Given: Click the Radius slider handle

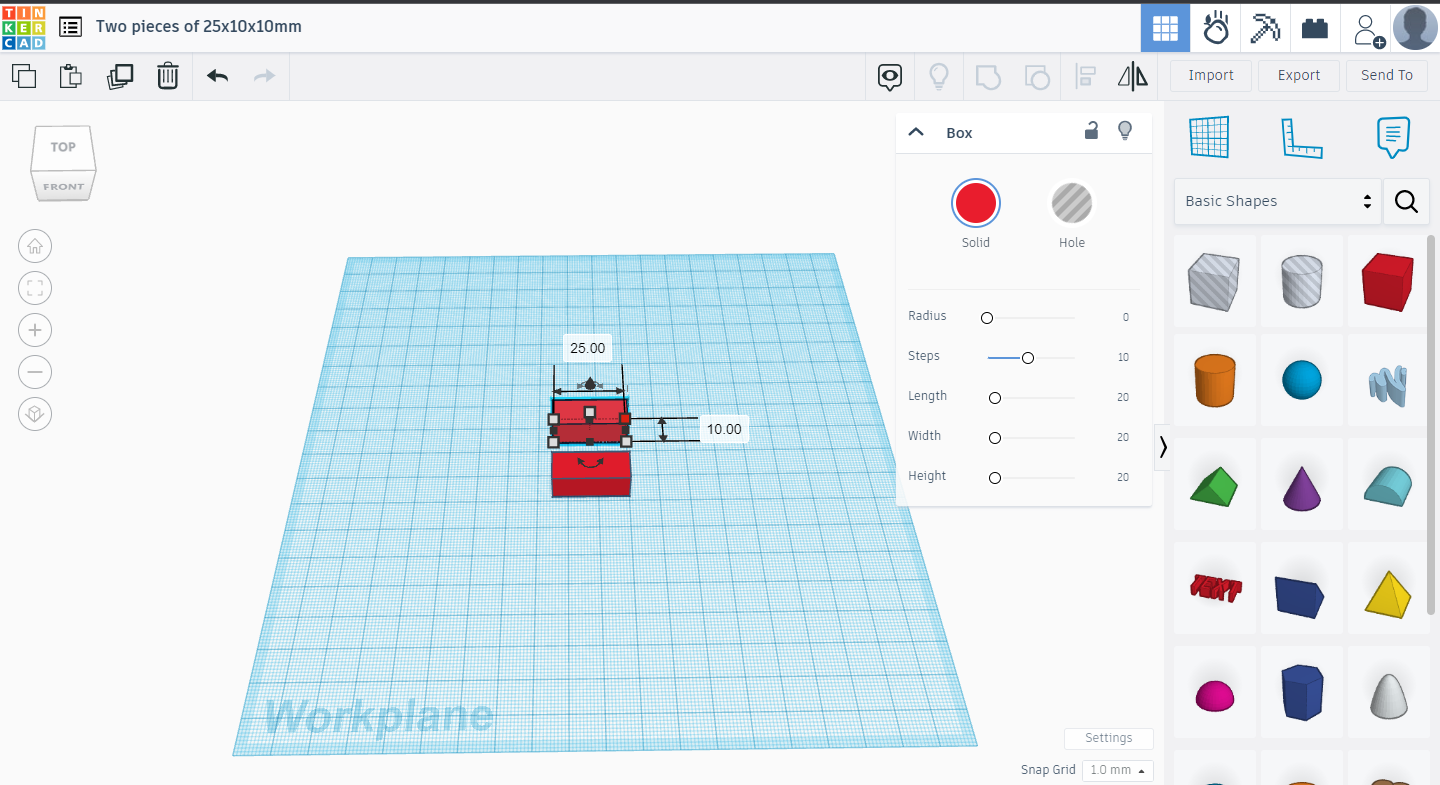Looking at the screenshot, I should click(987, 317).
